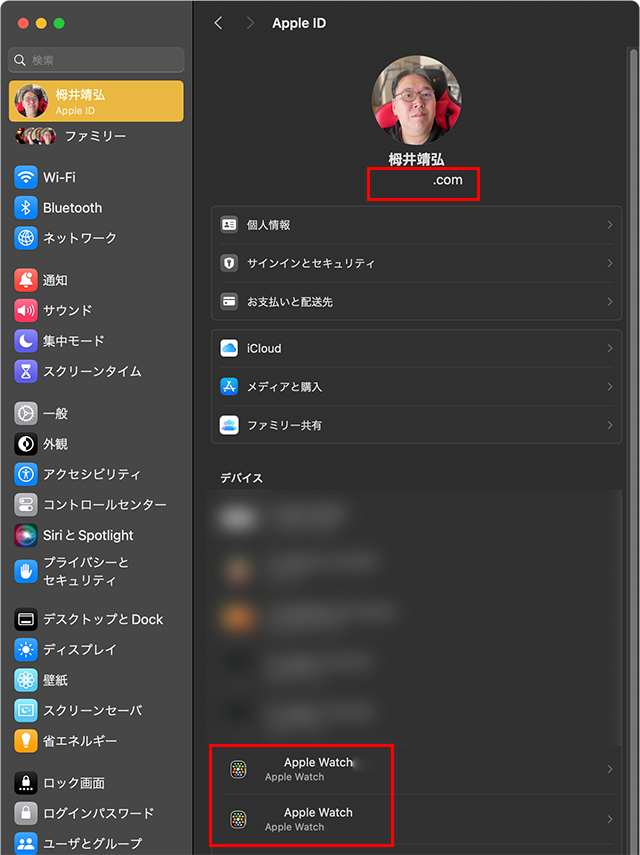
Task: Select ディスプレイ sun icon
Action: click(26, 650)
